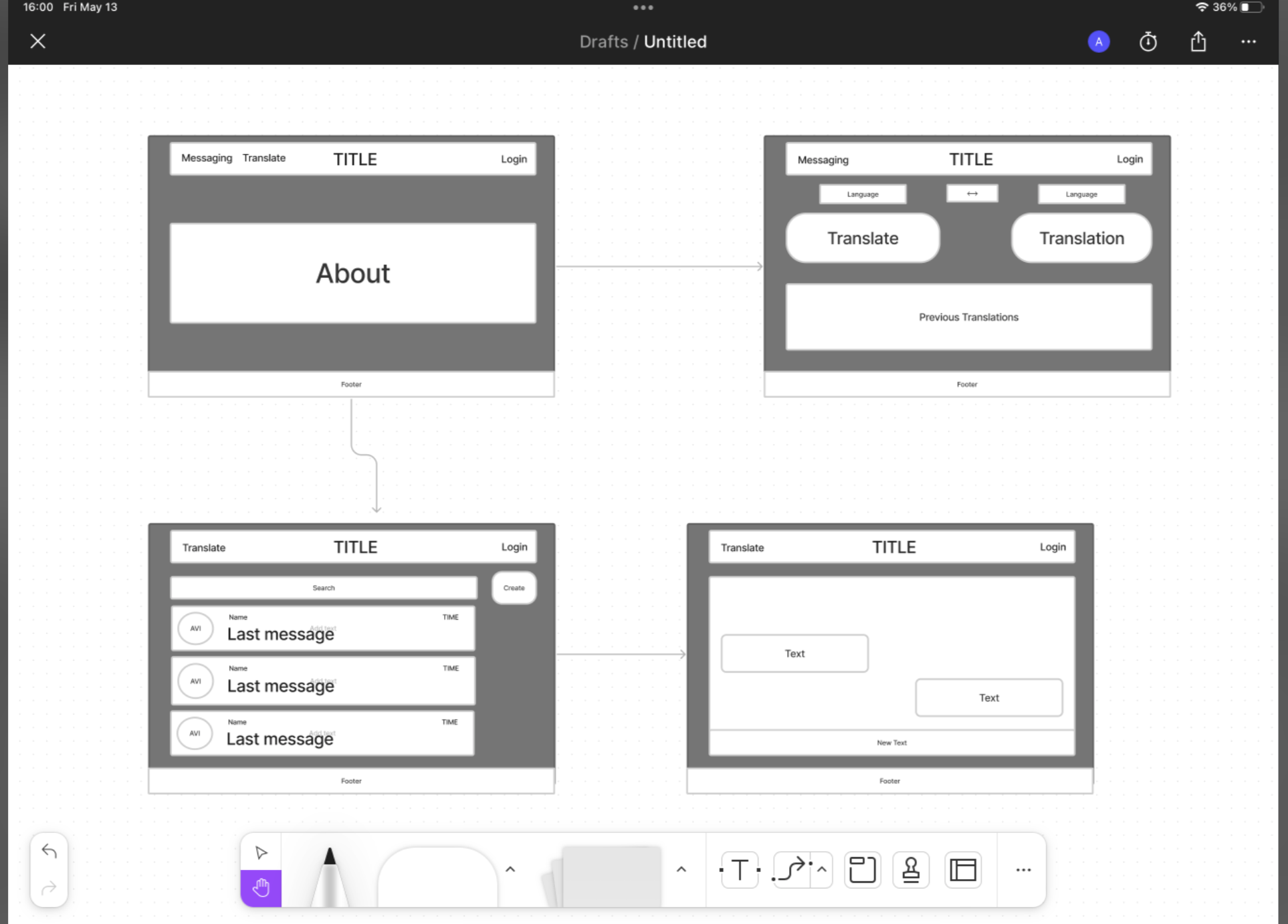Select the section frame tool

pos(862,870)
